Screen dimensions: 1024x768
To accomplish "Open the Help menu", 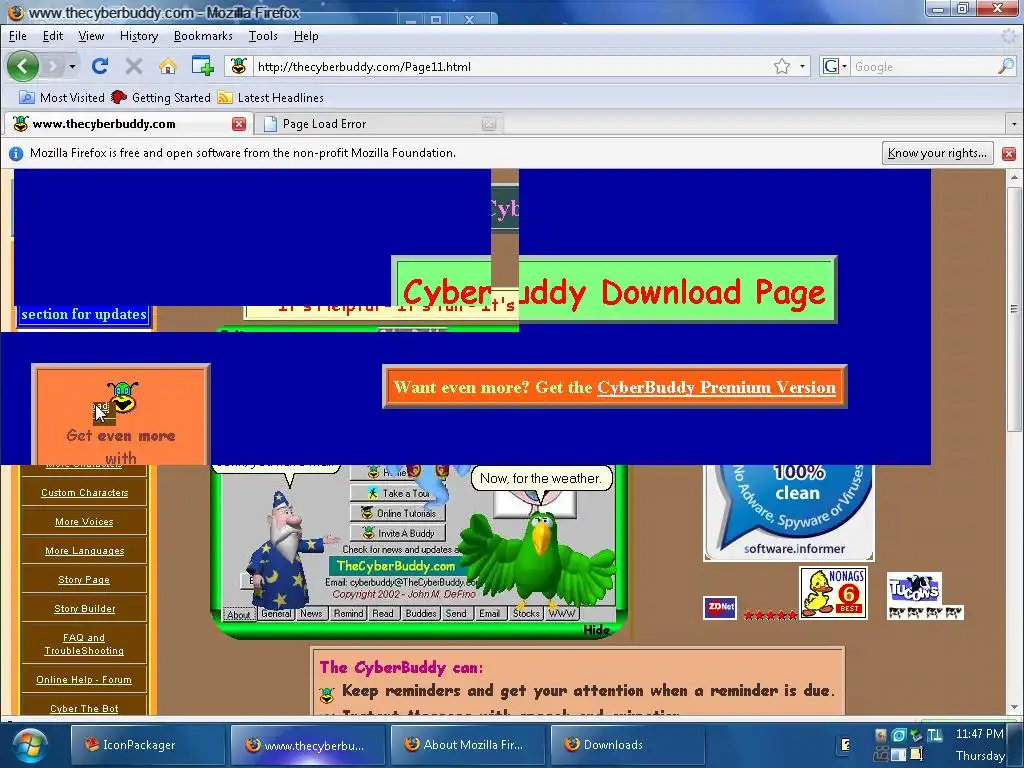I will click(x=306, y=36).
